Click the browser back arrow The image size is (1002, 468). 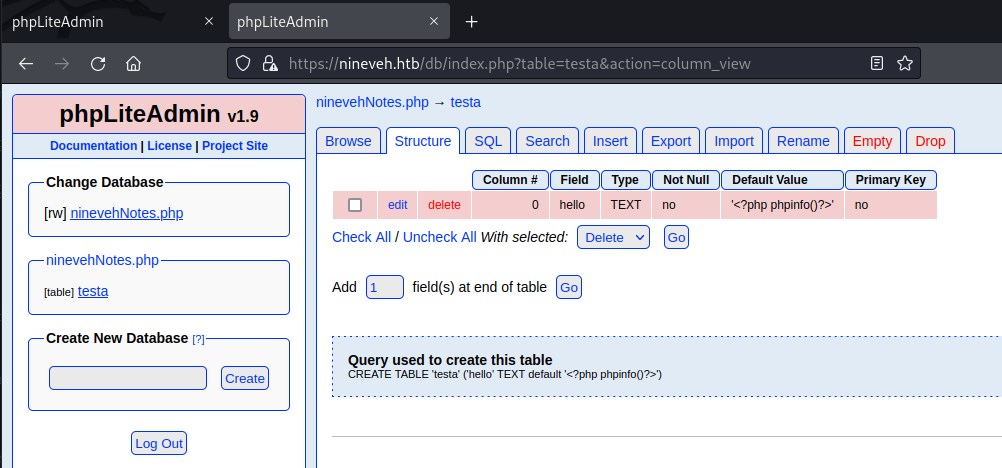(x=26, y=63)
